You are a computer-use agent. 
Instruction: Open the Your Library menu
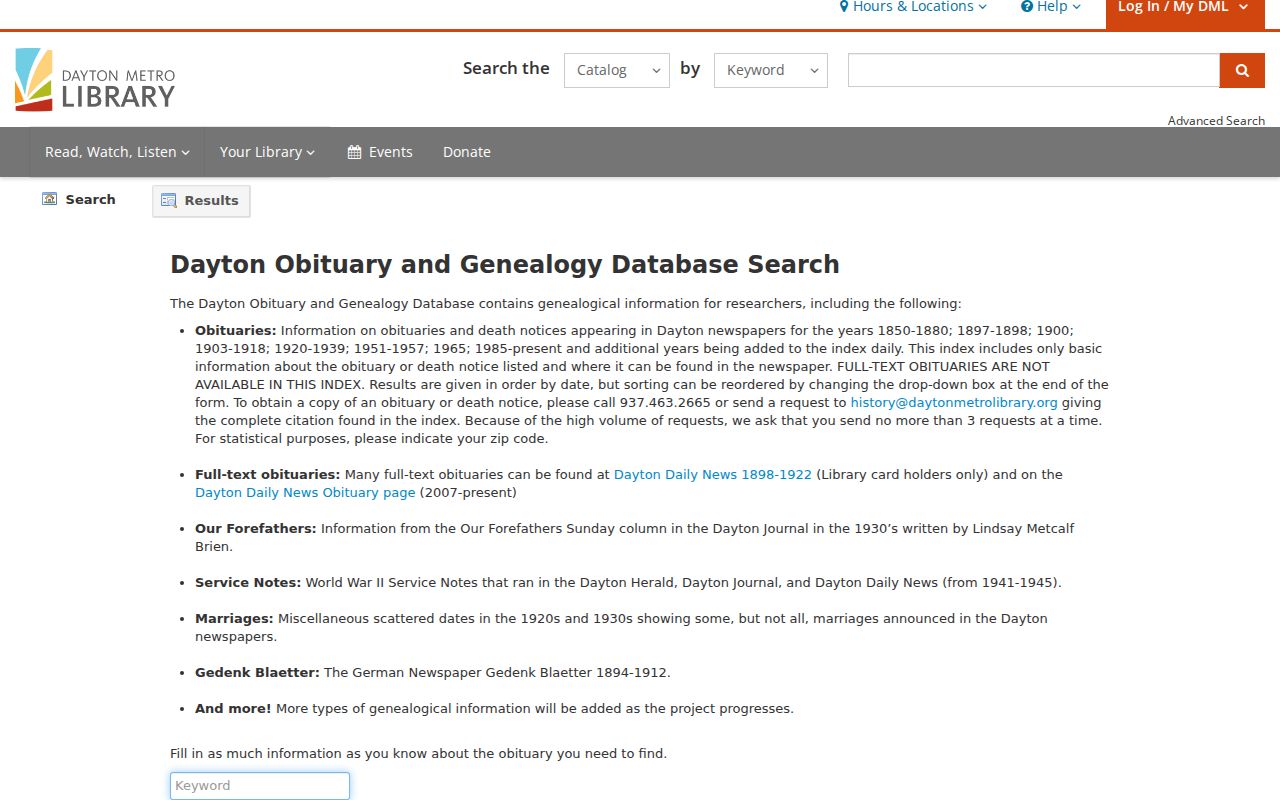pyautogui.click(x=267, y=152)
